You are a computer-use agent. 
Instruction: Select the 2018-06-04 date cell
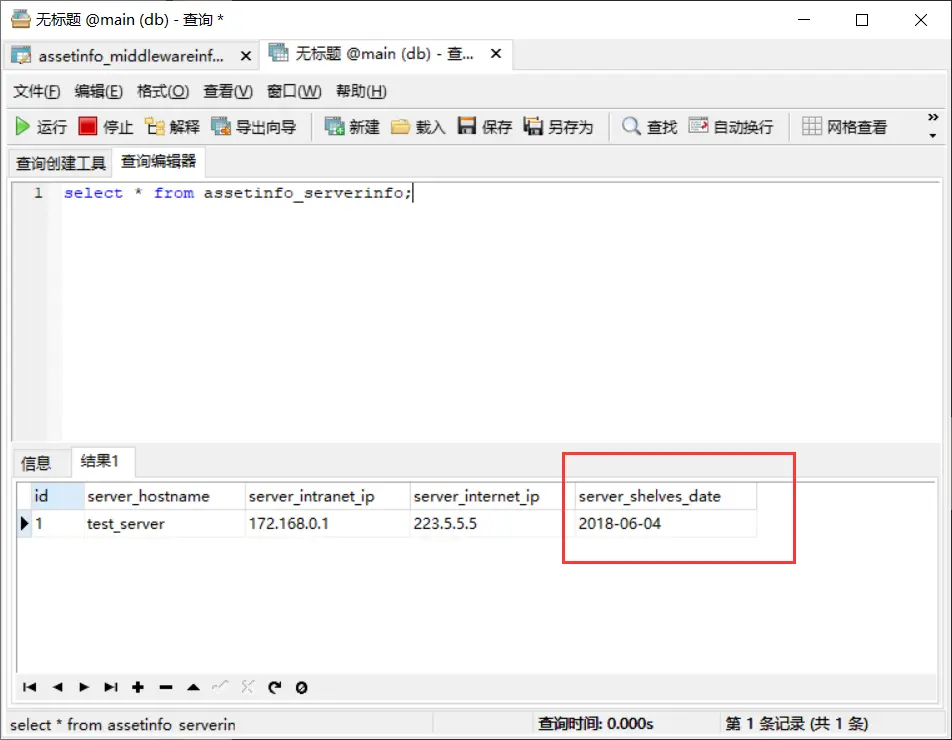(665, 523)
